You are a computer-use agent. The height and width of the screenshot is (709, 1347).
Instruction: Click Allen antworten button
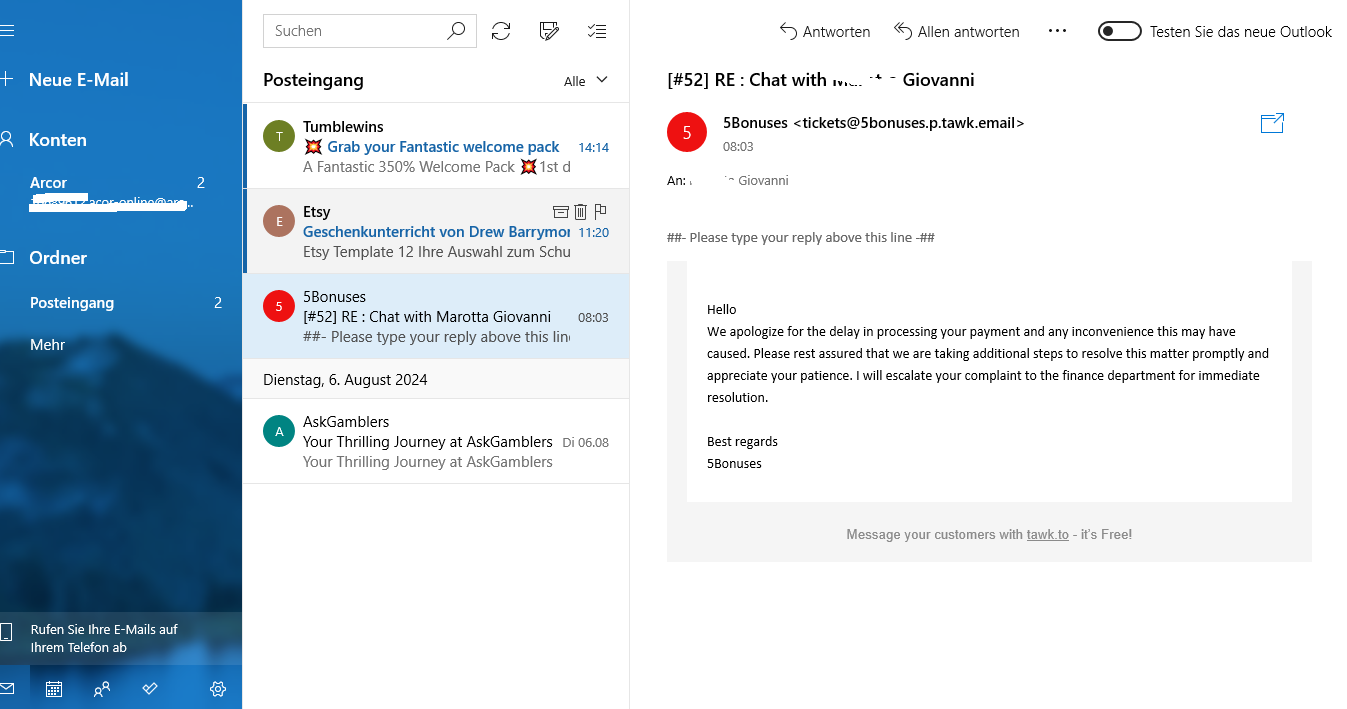coord(956,31)
